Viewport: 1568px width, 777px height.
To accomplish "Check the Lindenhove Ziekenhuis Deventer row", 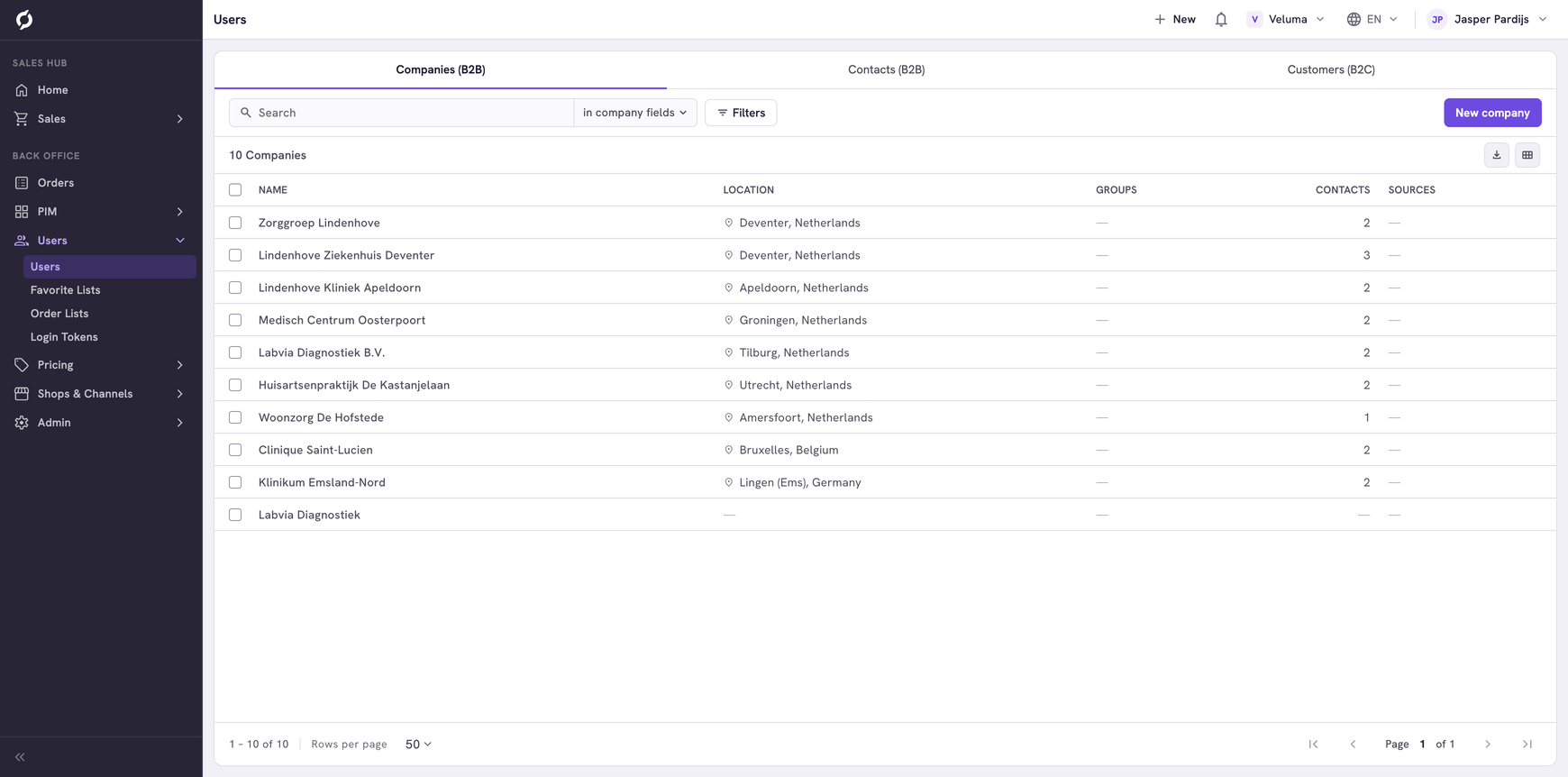I will tap(235, 255).
